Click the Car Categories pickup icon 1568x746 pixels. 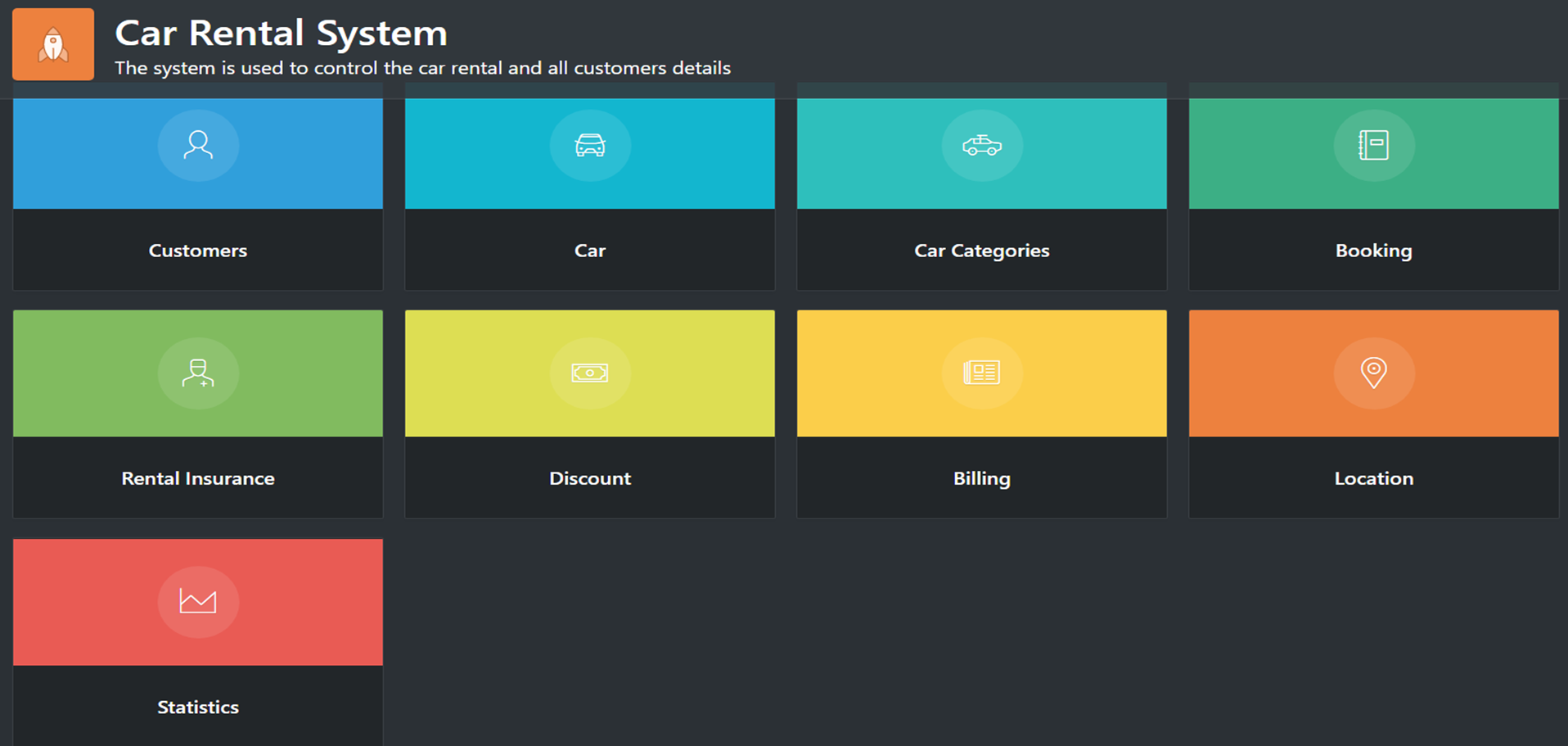pos(981,145)
